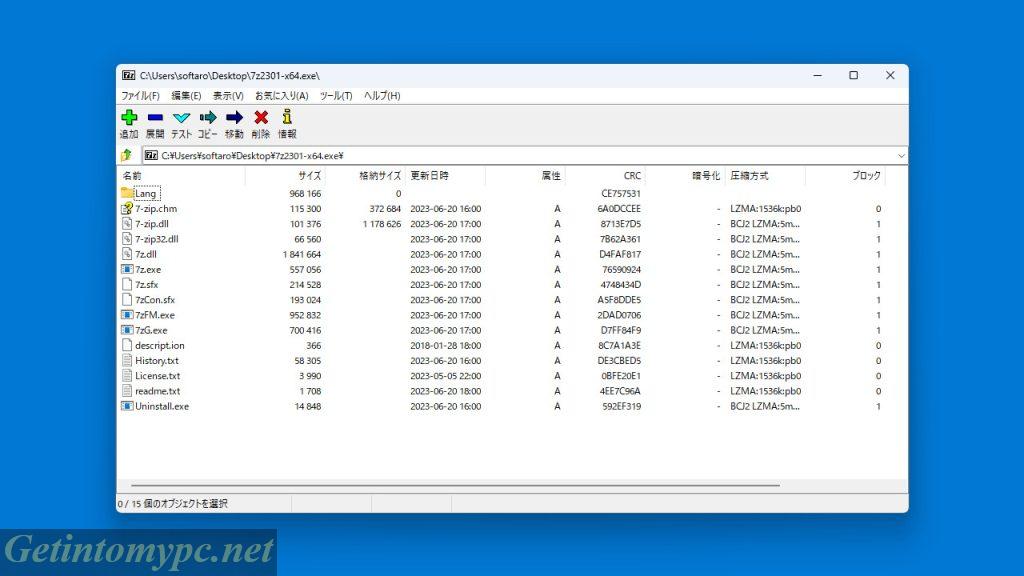
Task: Open the ファイル(F) menu
Action: 140,95
